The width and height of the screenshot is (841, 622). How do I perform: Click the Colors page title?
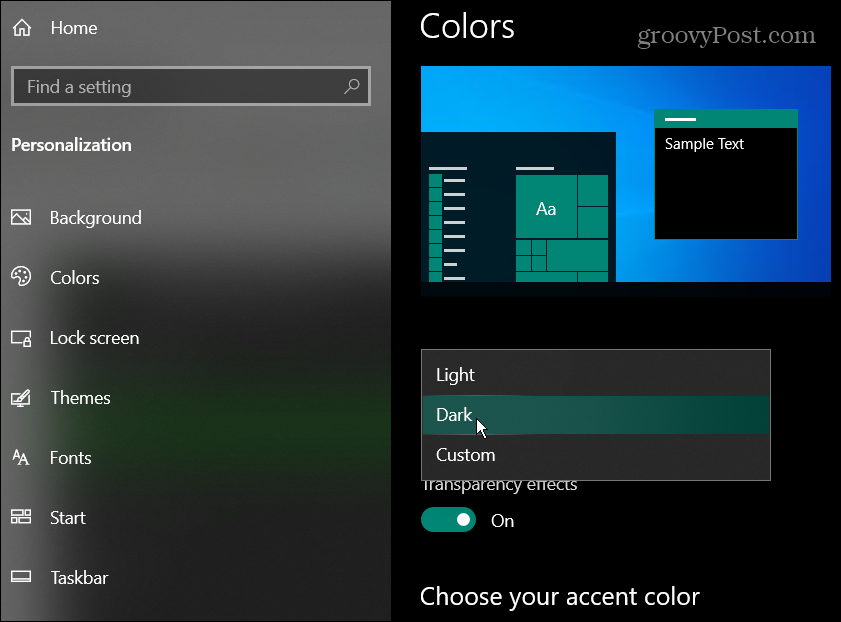467,26
